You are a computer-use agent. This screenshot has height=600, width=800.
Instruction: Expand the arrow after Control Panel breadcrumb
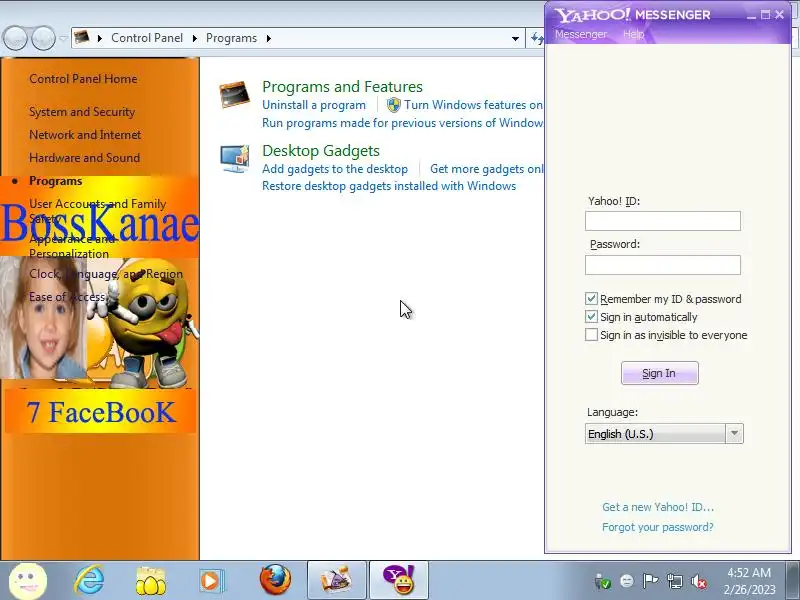pos(194,38)
